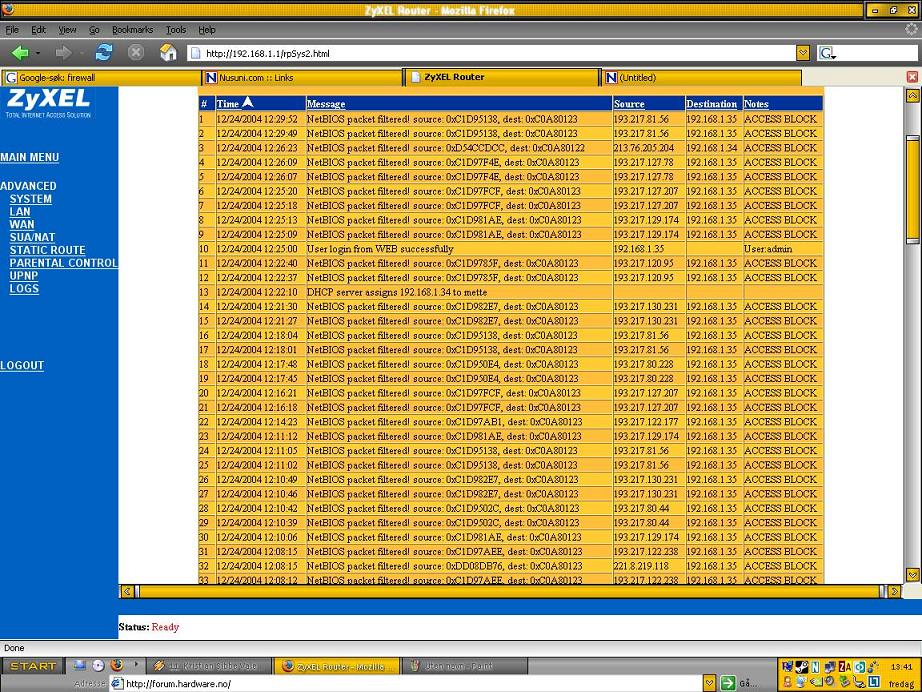Screen dimensions: 922x692
Task: Open the UPNP link
Action: pos(24,275)
